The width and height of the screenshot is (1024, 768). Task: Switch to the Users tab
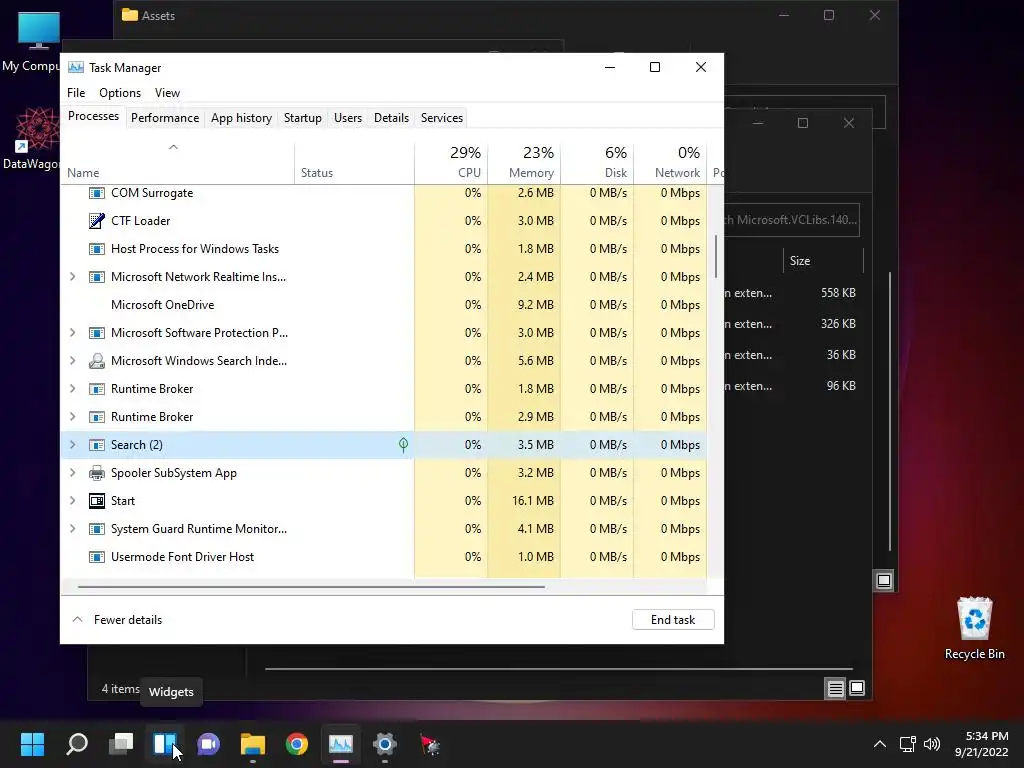[347, 118]
